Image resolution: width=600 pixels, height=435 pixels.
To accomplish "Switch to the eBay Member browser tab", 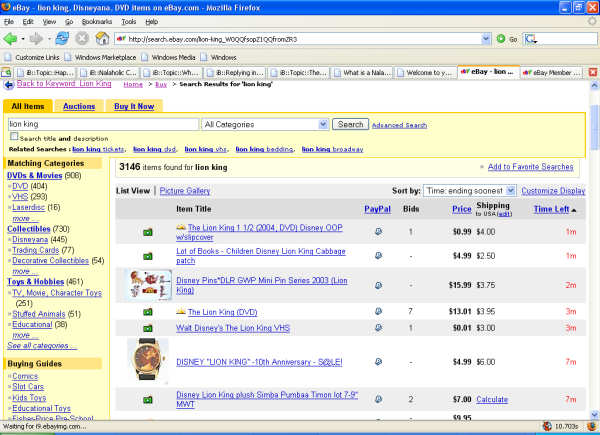I will 551,72.
